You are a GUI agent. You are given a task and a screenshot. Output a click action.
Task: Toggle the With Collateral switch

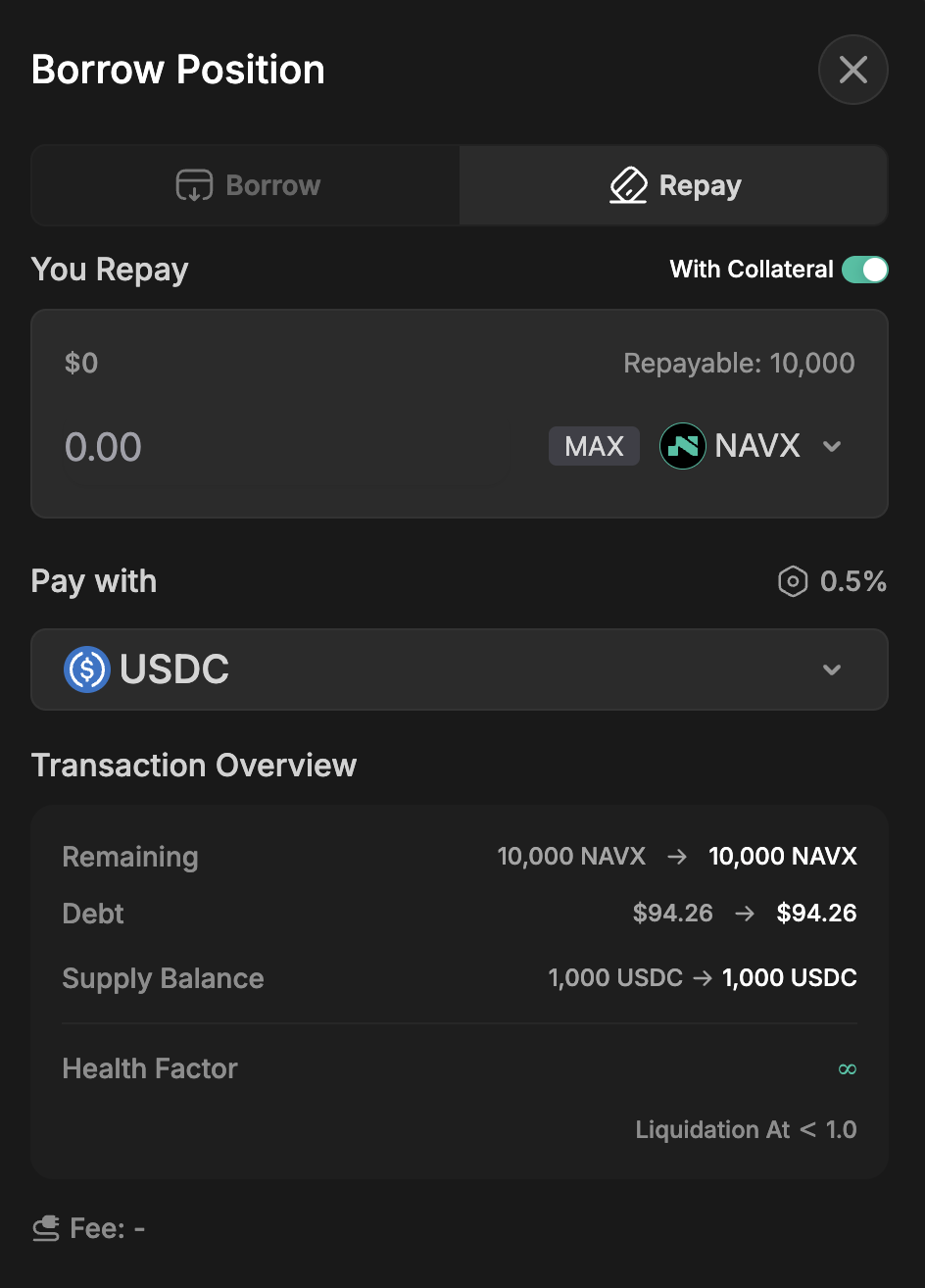pyautogui.click(x=864, y=270)
